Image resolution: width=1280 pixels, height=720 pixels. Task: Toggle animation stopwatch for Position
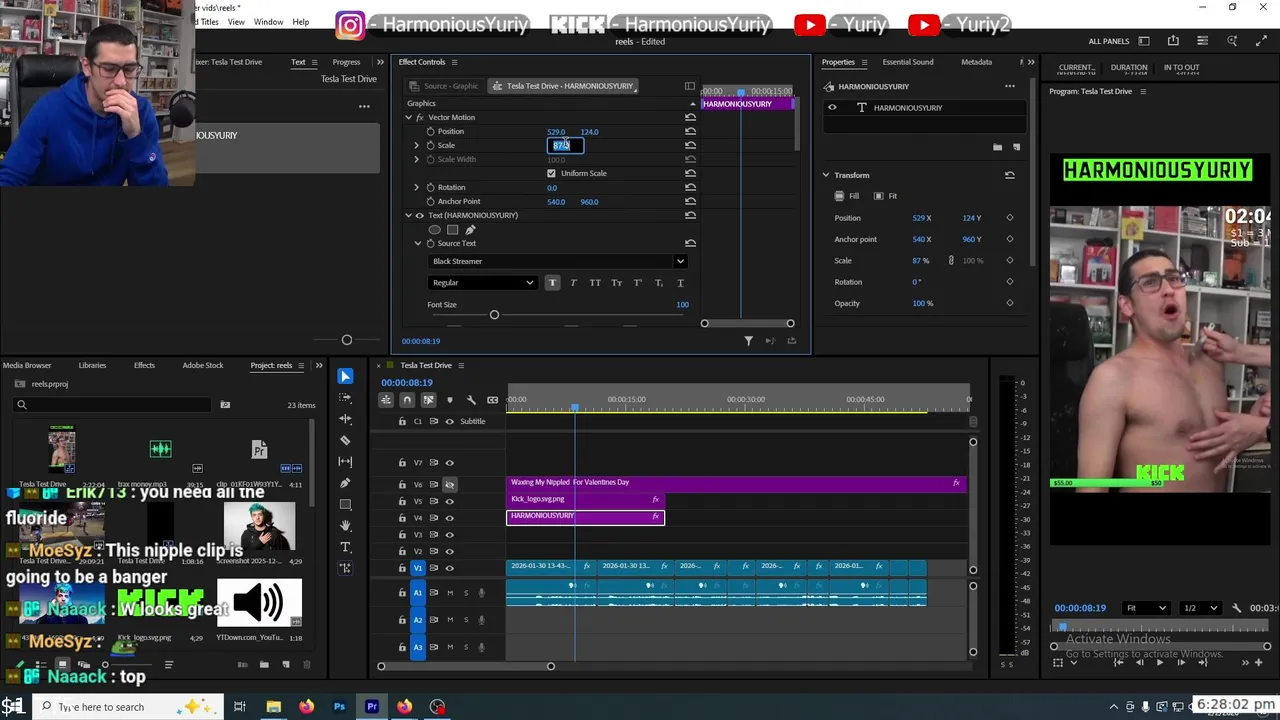pos(430,131)
